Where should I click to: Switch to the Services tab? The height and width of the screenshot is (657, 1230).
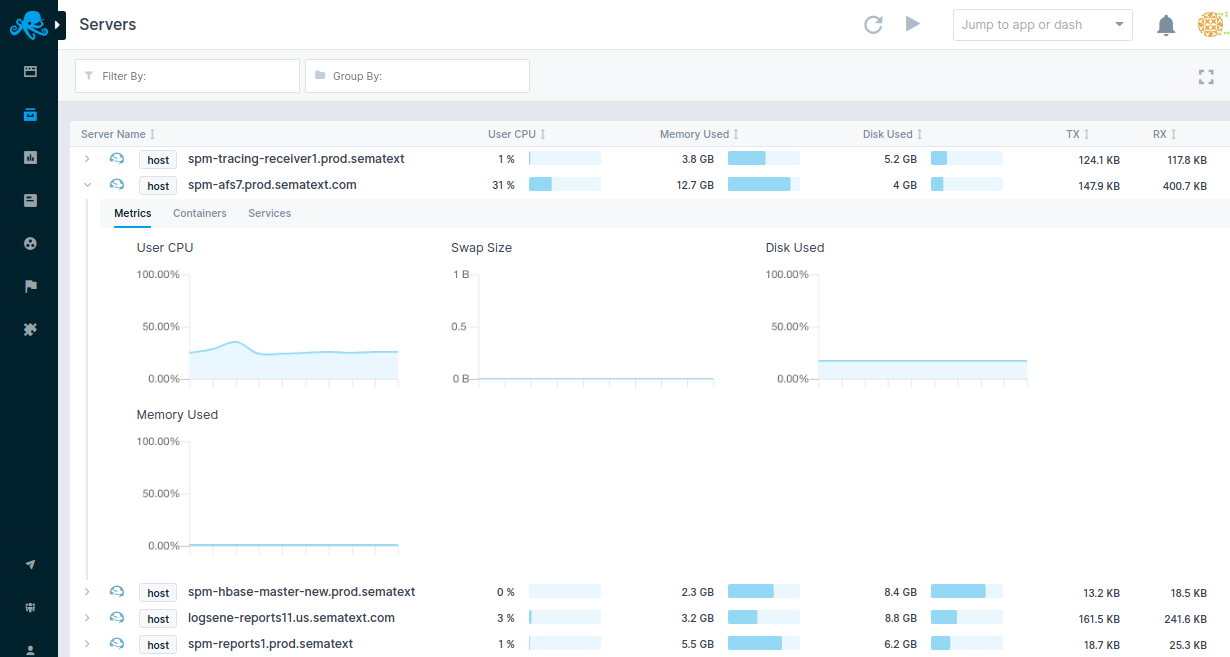click(270, 213)
